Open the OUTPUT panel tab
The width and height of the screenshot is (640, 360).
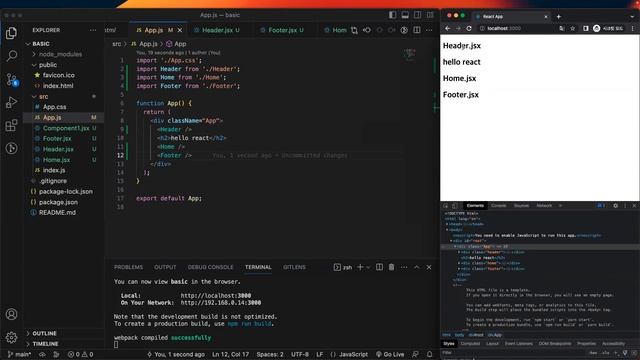pyautogui.click(x=165, y=267)
